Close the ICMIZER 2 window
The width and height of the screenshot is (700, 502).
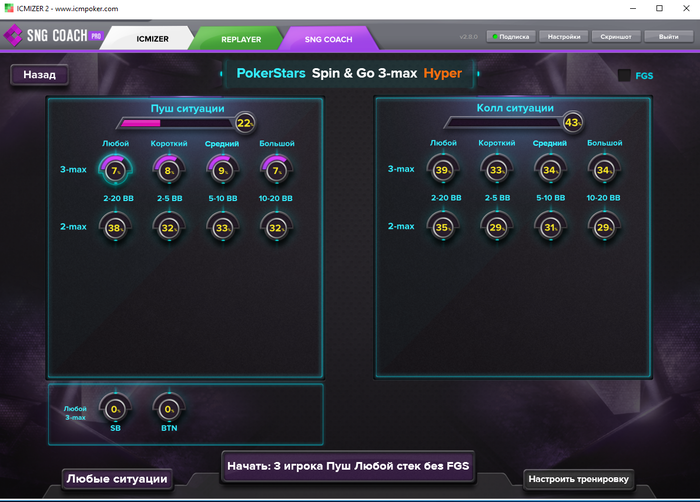[686, 8]
